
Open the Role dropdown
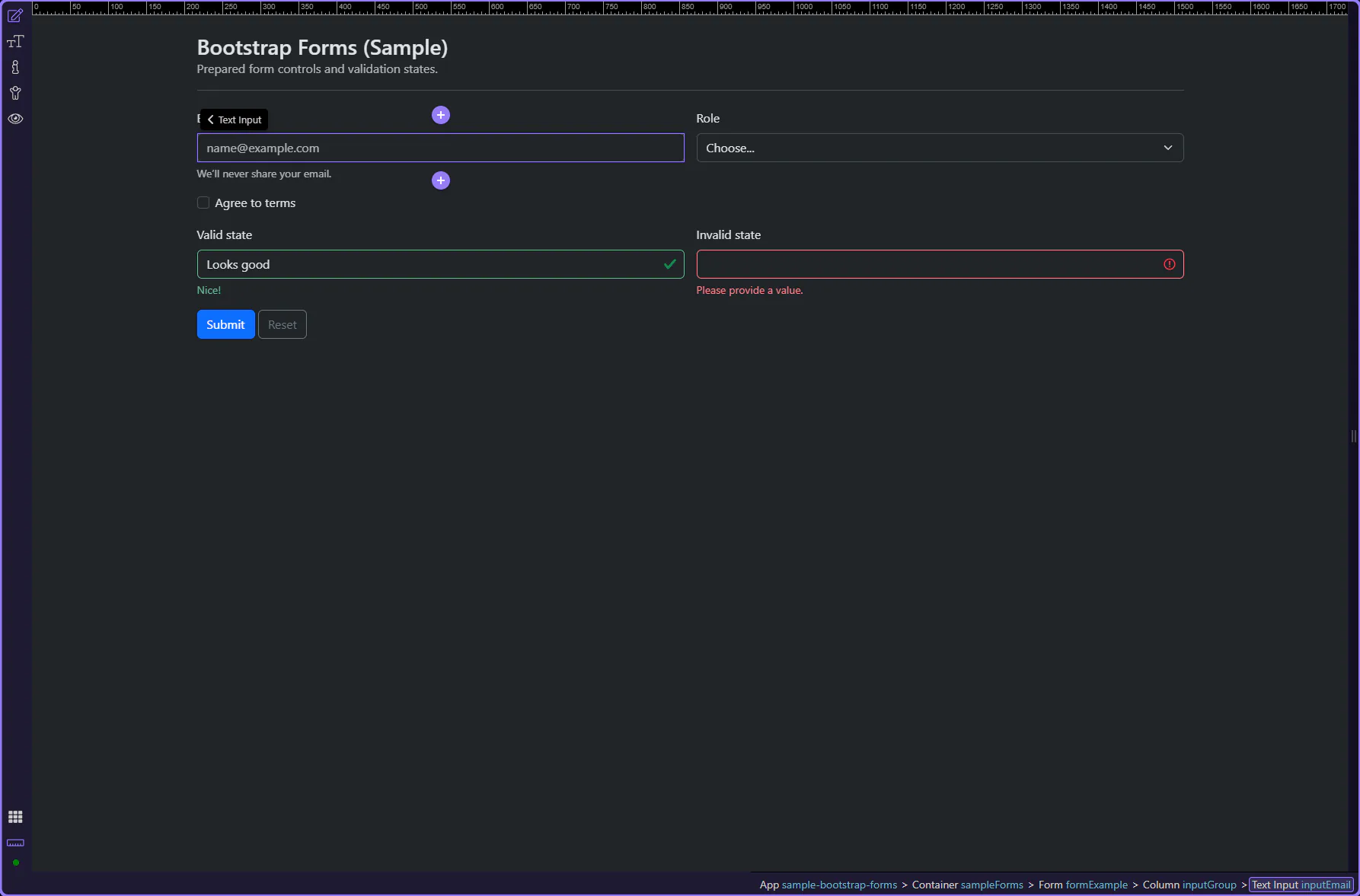939,148
